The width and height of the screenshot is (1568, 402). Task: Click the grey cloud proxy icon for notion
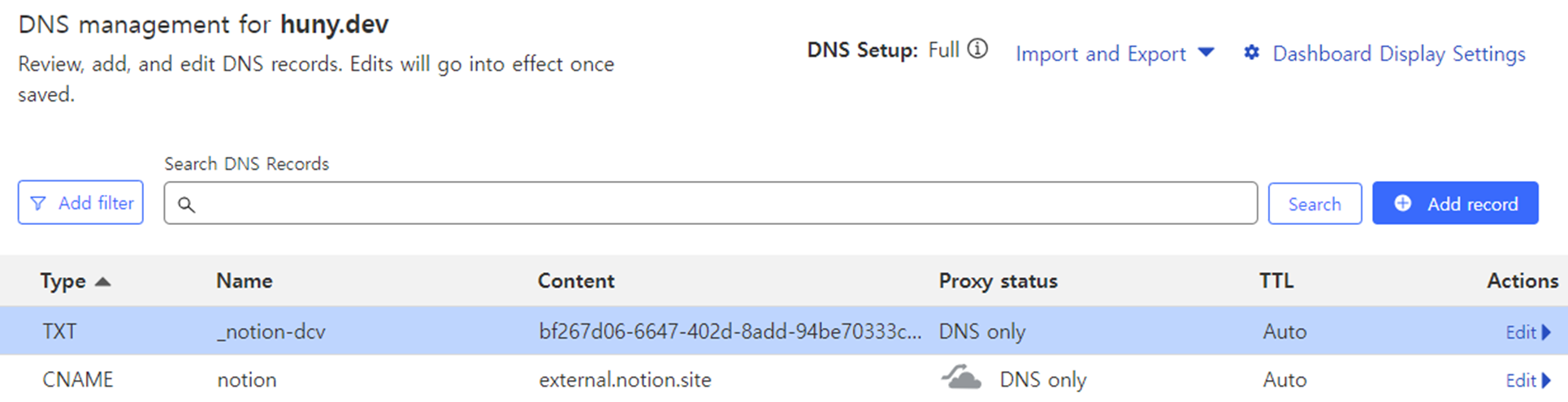[961, 378]
